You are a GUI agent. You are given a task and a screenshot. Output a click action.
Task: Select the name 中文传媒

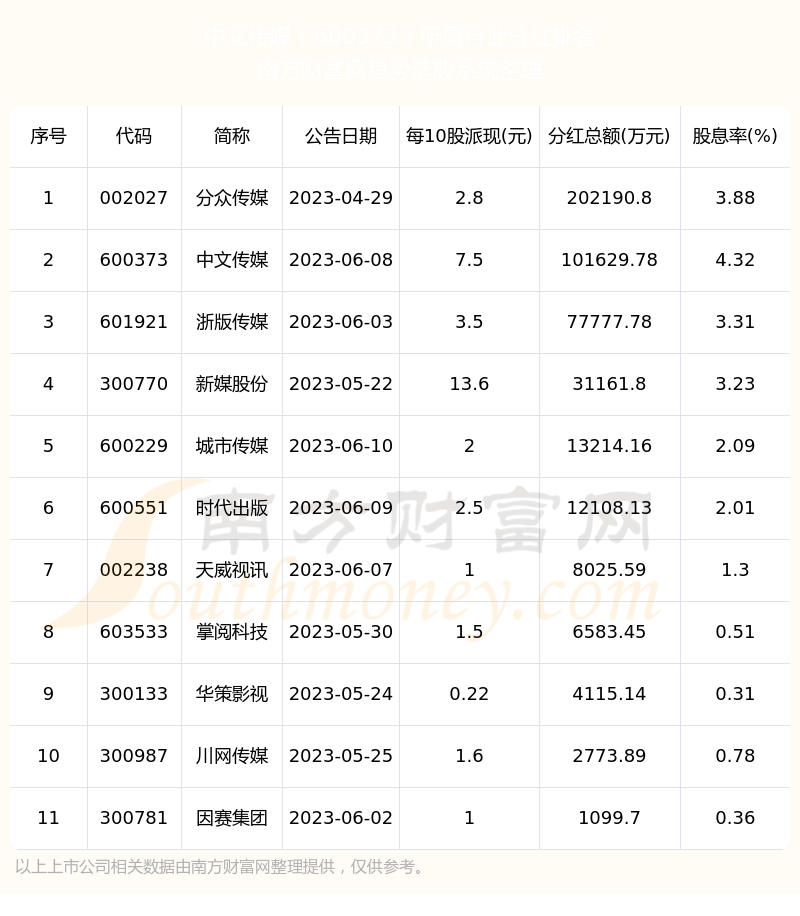(232, 260)
